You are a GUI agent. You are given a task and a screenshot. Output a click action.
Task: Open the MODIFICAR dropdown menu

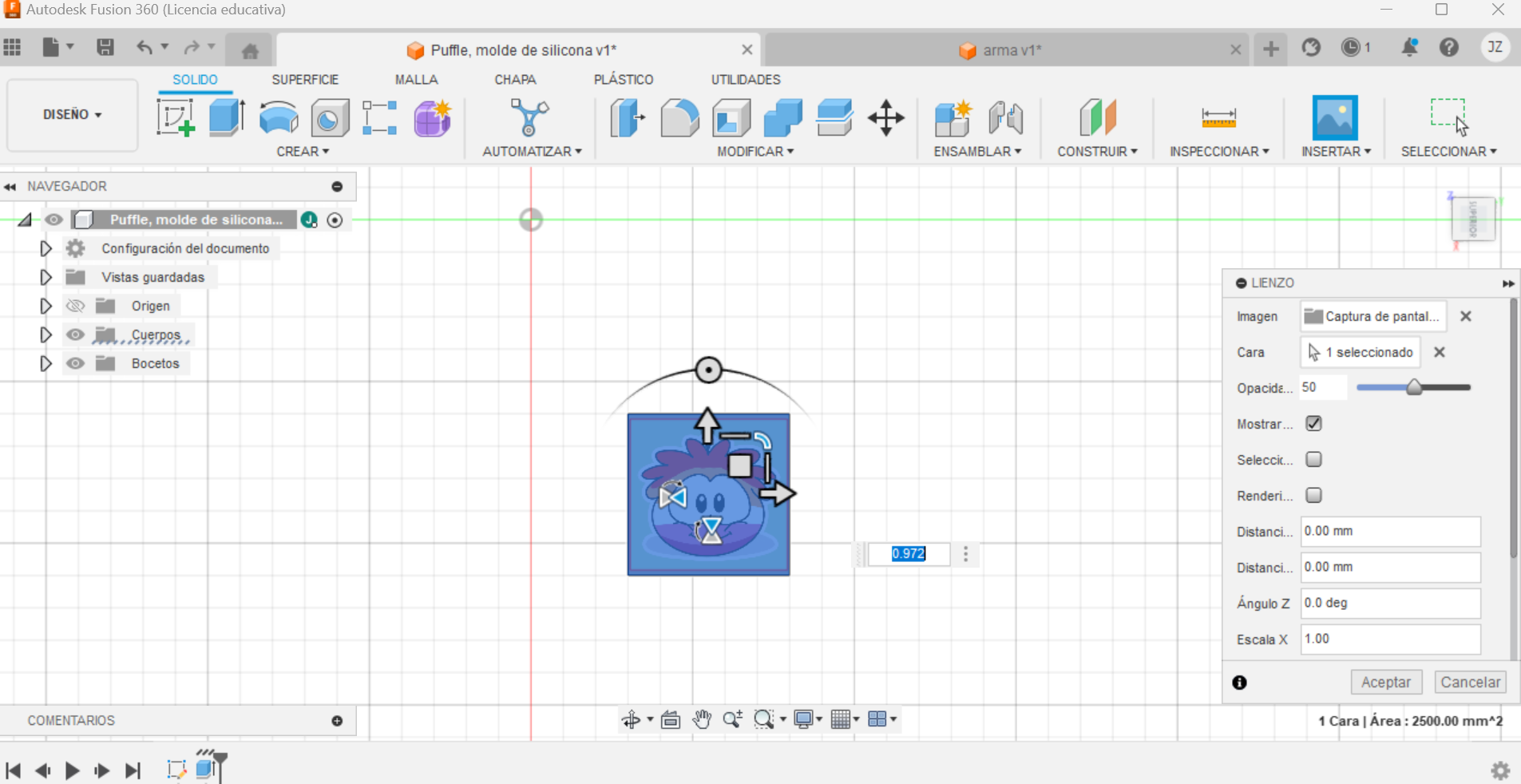755,151
